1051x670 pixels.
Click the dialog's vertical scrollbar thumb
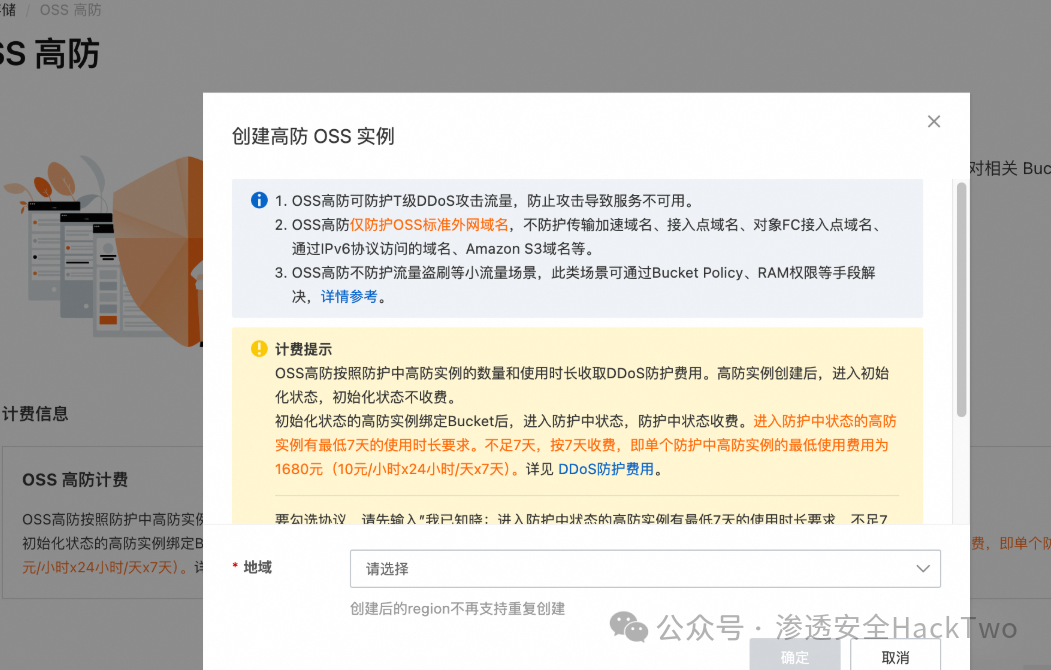tap(961, 299)
